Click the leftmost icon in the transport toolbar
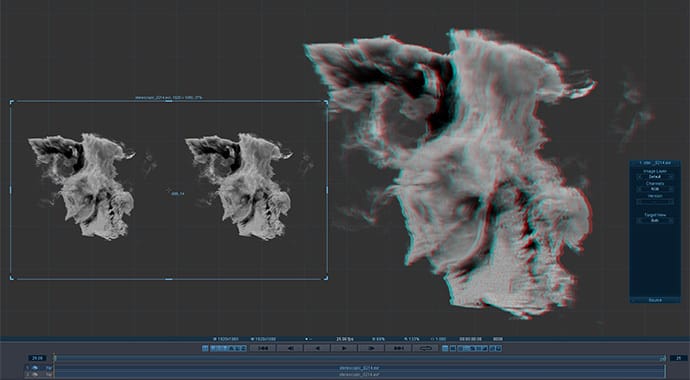This screenshot has width=690, height=380. point(205,348)
